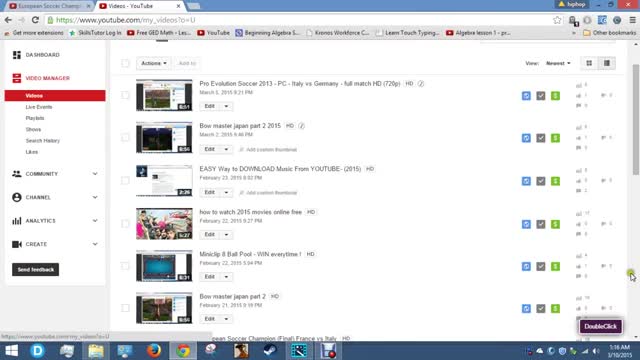Click Add custom thumbnail for Bow master japan part 2 2015

(x=268, y=149)
